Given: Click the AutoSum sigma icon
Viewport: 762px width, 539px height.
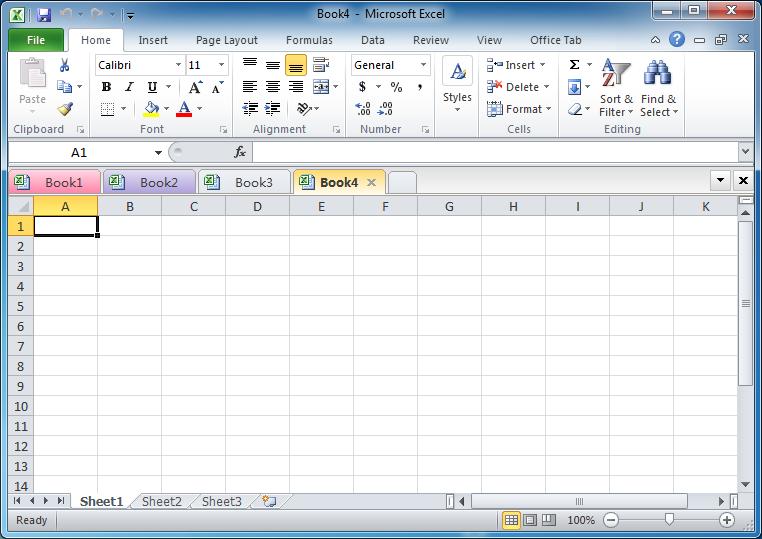Looking at the screenshot, I should 575,65.
